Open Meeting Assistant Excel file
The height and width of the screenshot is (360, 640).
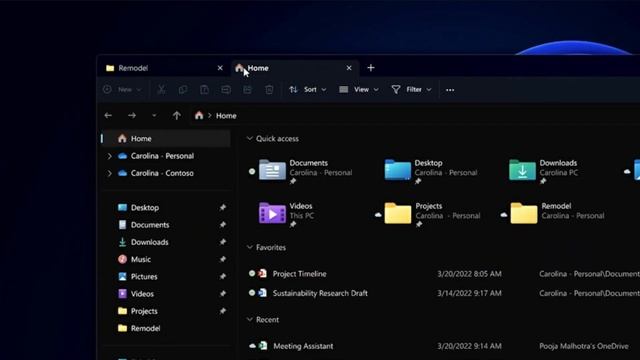point(303,346)
